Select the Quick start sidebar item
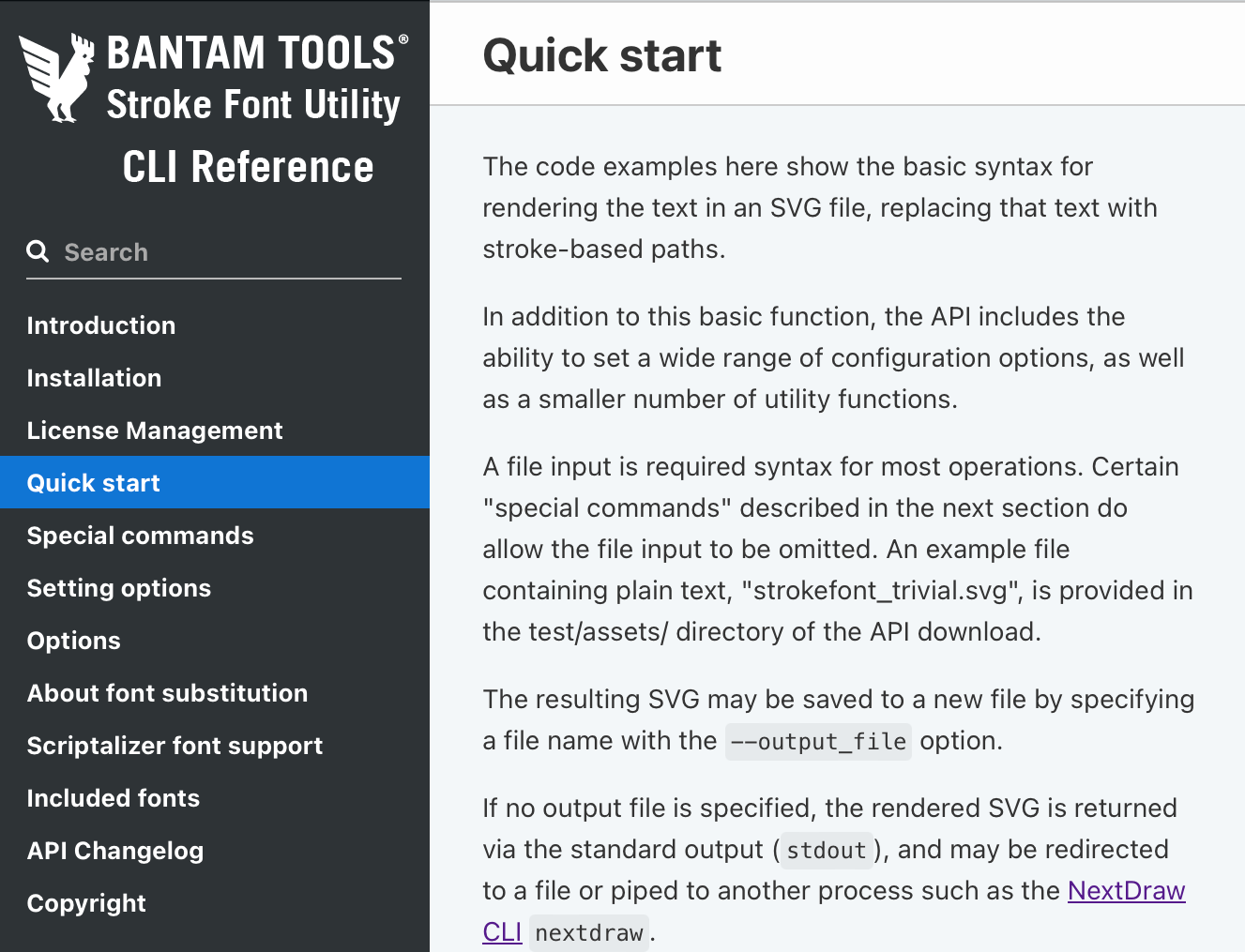The image size is (1245, 952). point(94,483)
